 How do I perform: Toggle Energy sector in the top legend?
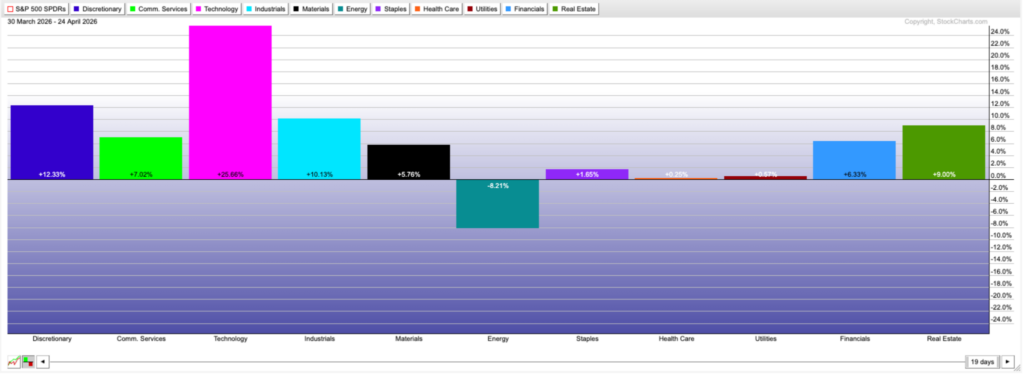(353, 9)
